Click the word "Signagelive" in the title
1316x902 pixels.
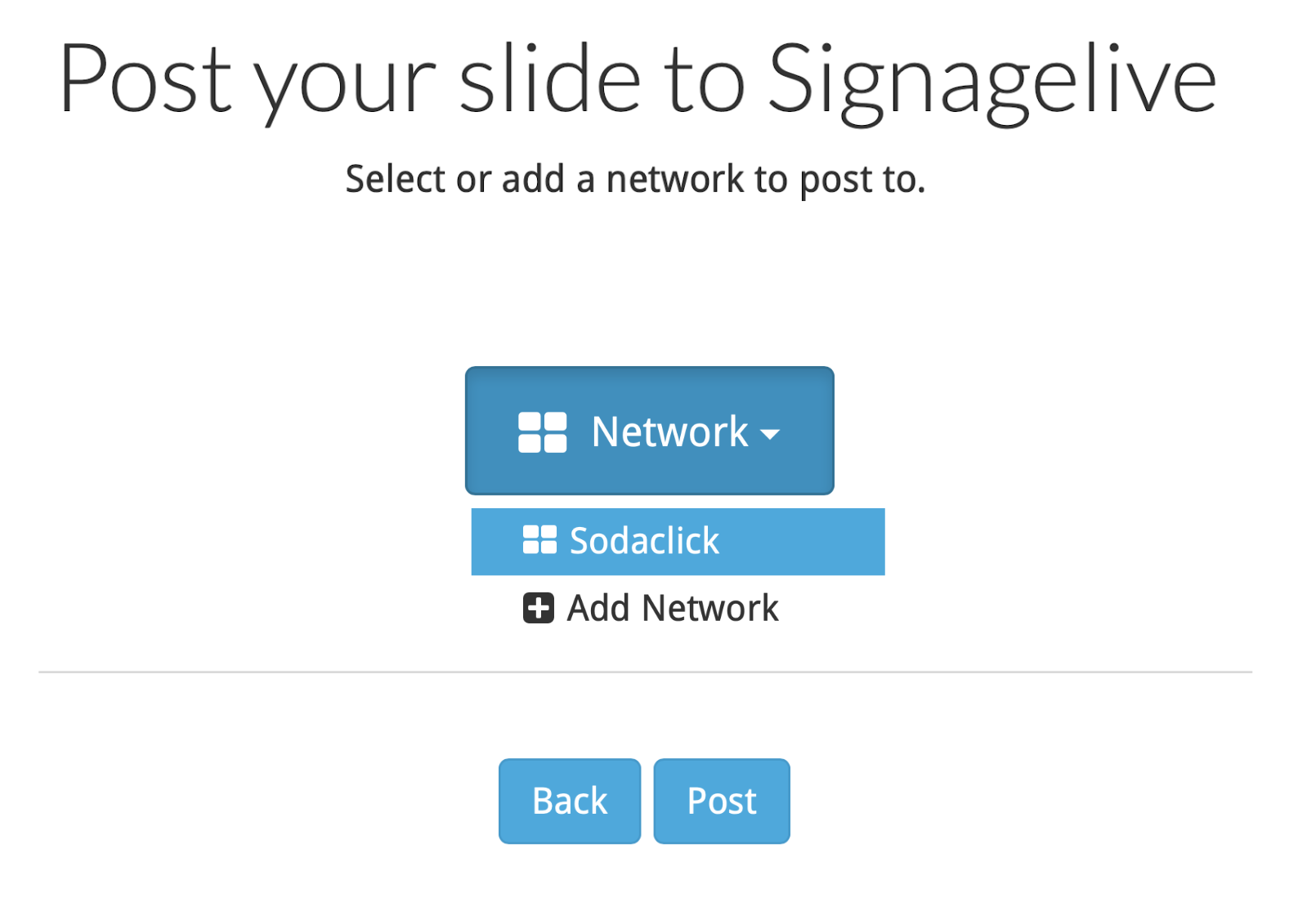click(x=991, y=80)
